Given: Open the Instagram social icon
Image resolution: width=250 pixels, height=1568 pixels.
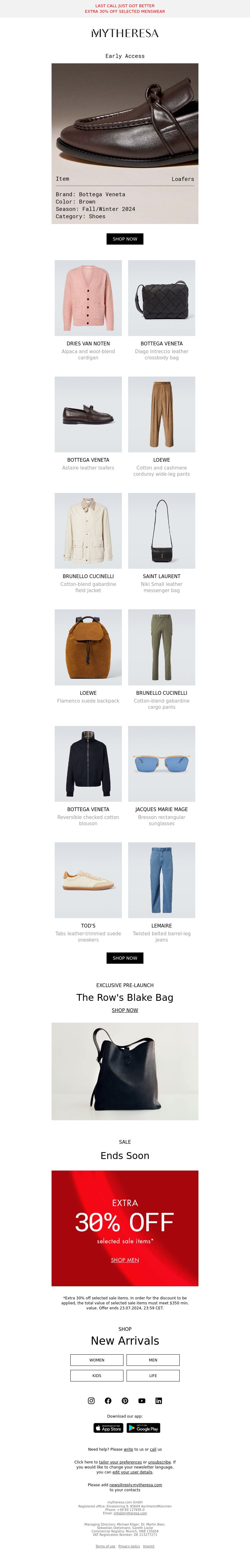Looking at the screenshot, I should [x=92, y=1400].
